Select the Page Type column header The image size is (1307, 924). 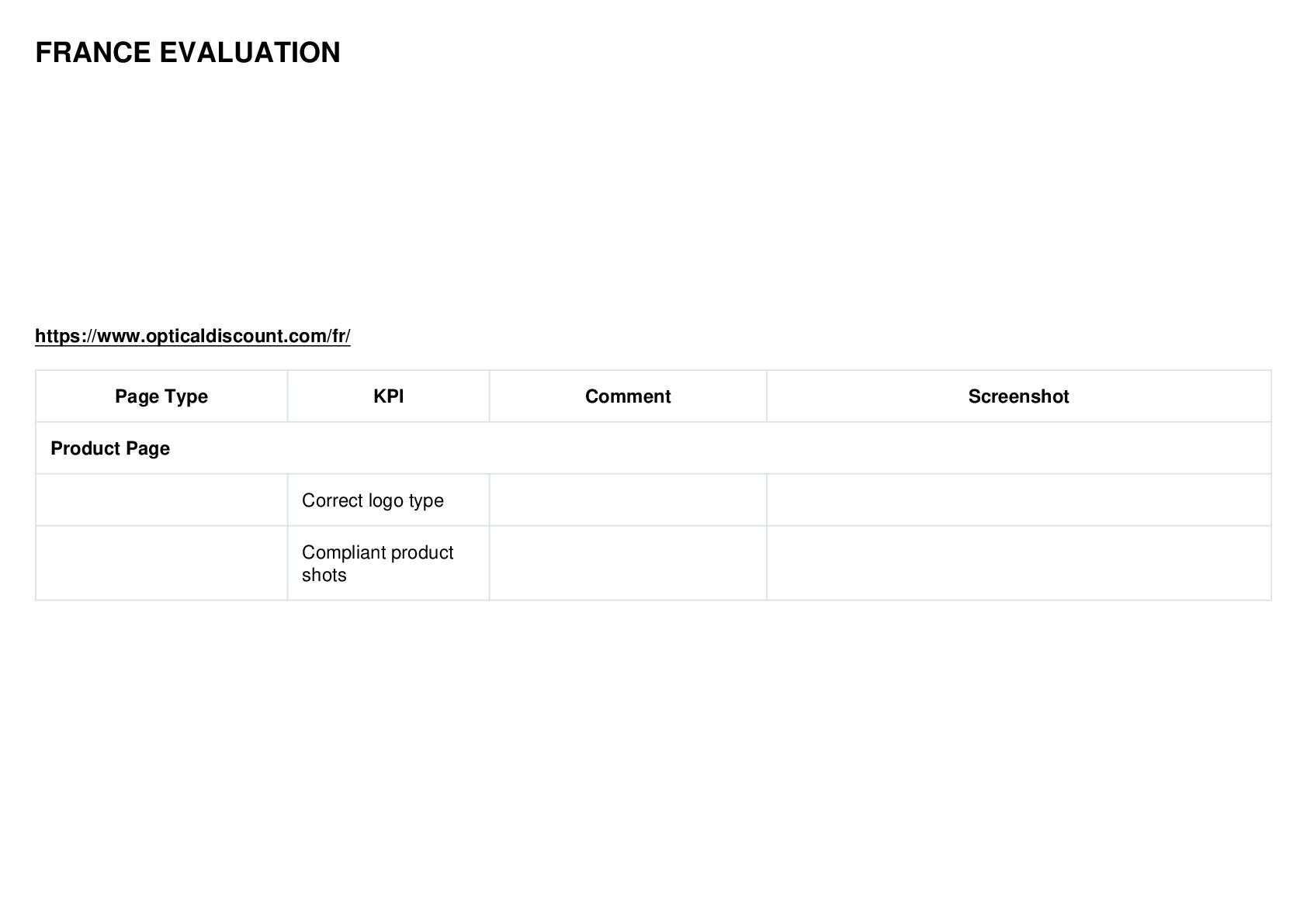pos(161,396)
